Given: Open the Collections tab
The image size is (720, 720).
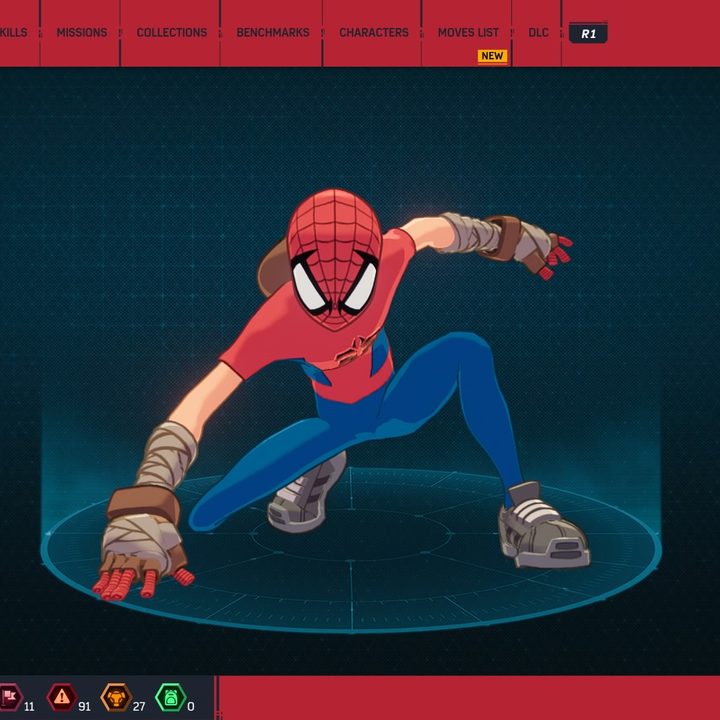Looking at the screenshot, I should point(172,33).
